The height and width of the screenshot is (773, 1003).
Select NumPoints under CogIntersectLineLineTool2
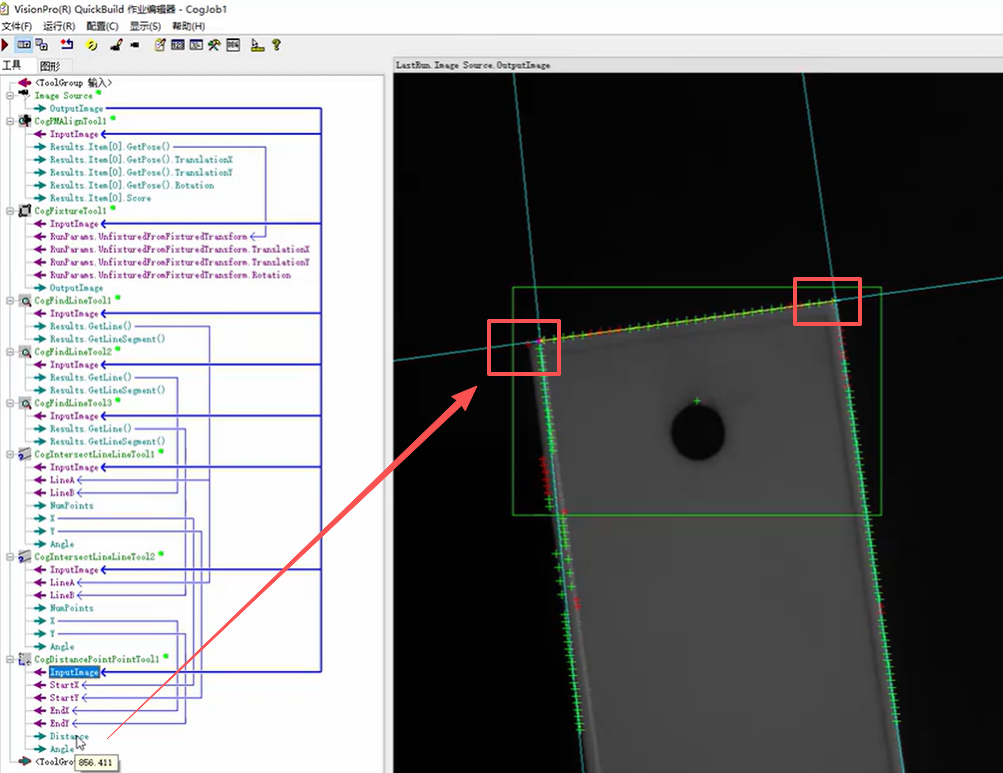click(72, 607)
